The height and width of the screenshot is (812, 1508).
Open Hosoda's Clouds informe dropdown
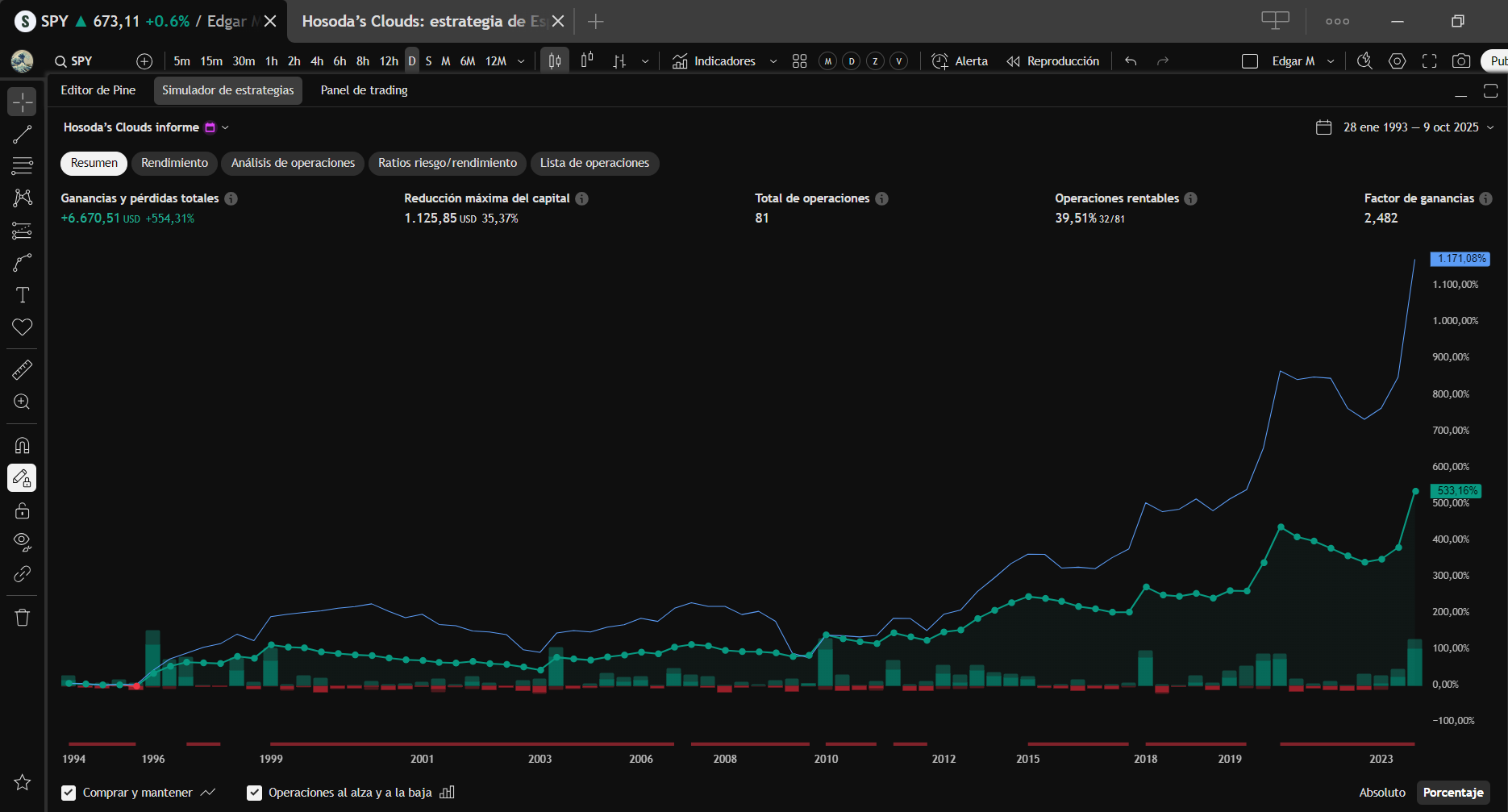(x=225, y=127)
